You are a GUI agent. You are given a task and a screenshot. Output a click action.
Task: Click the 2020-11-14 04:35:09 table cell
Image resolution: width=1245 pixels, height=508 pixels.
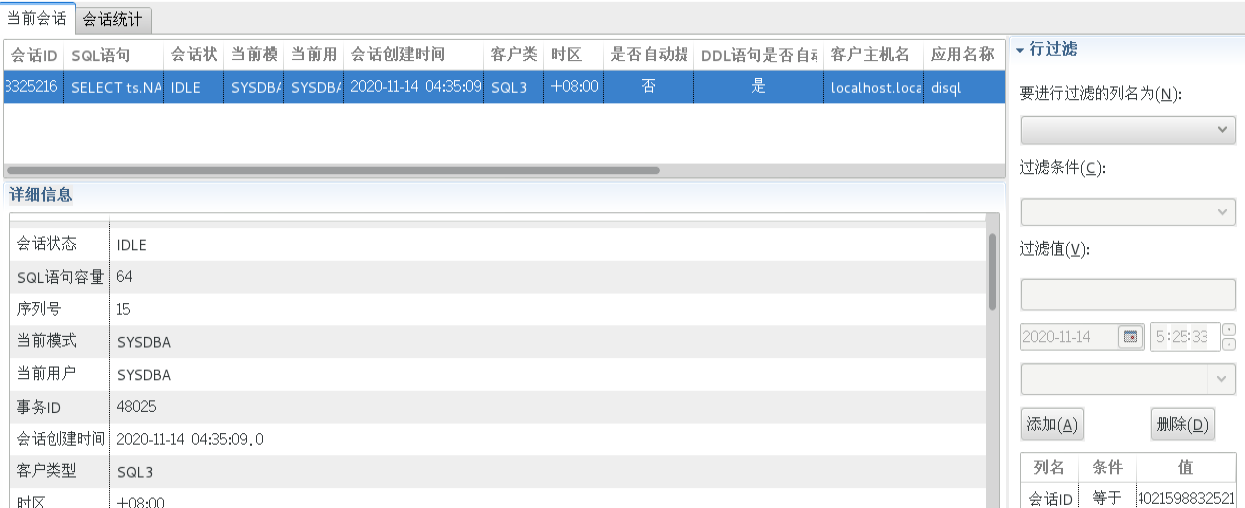414,87
